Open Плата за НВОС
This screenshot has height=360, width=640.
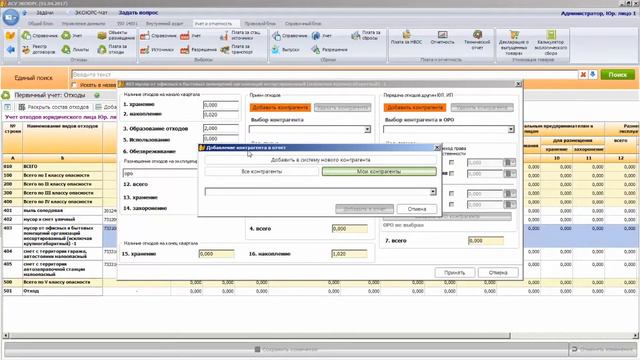click(x=406, y=38)
